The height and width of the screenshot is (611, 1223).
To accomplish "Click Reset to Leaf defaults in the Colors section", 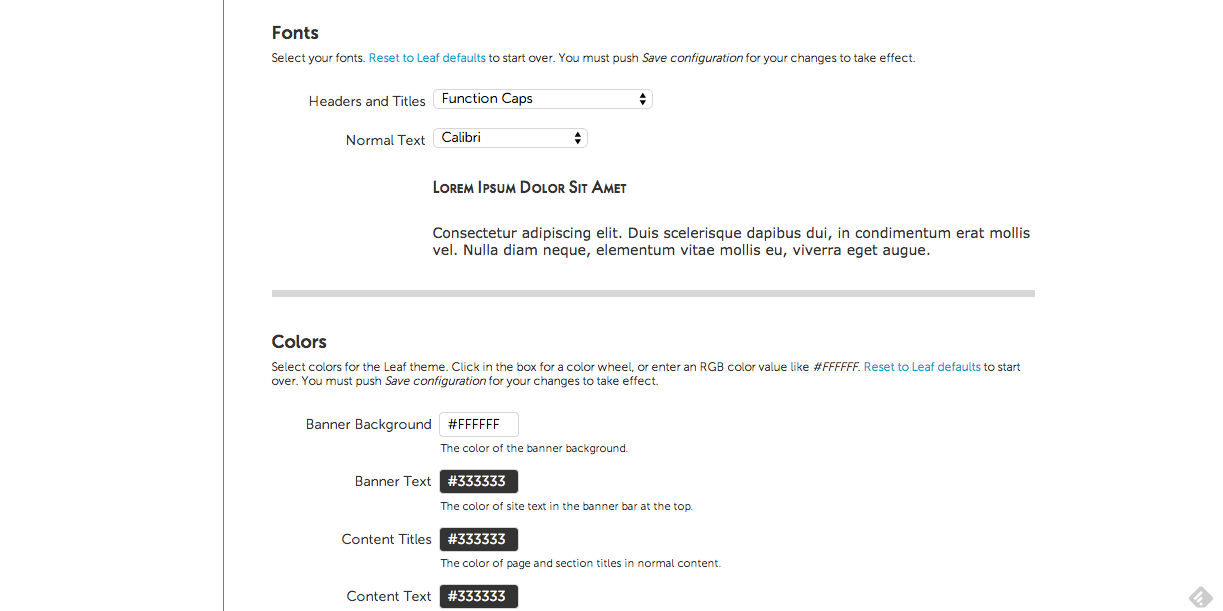I will (922, 367).
